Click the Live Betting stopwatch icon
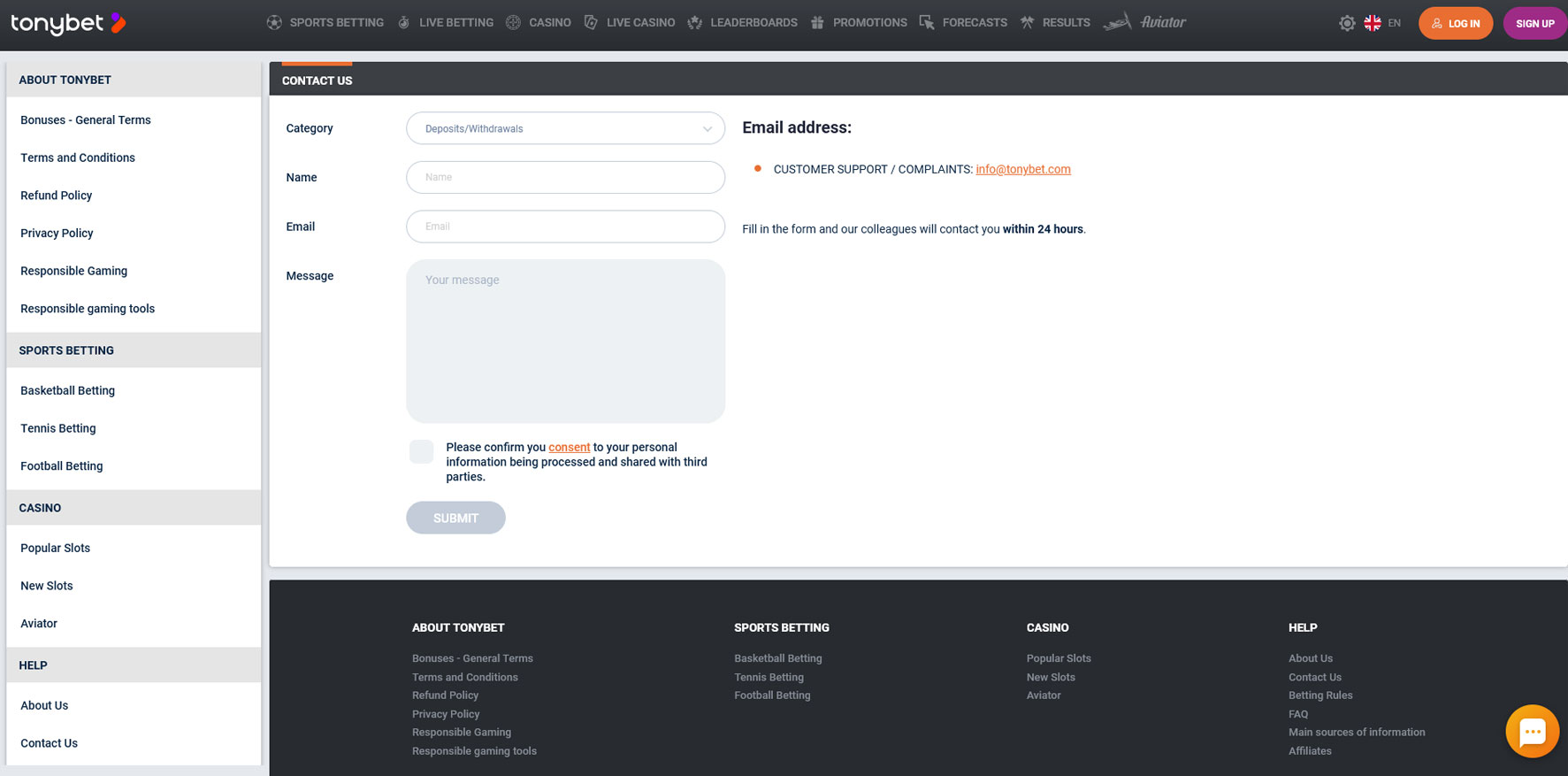 tap(404, 23)
